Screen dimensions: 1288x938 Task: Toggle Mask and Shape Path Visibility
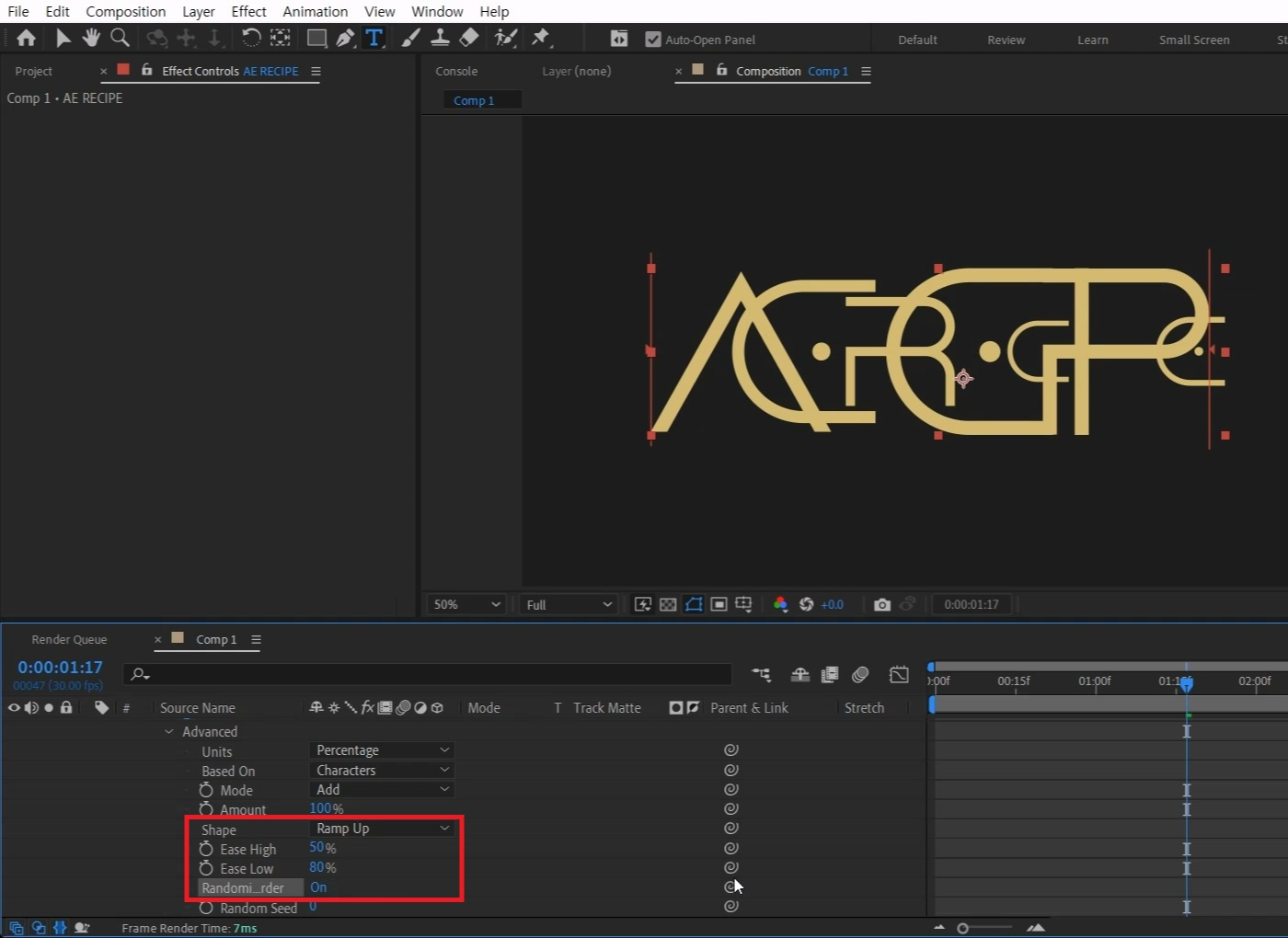(x=694, y=604)
